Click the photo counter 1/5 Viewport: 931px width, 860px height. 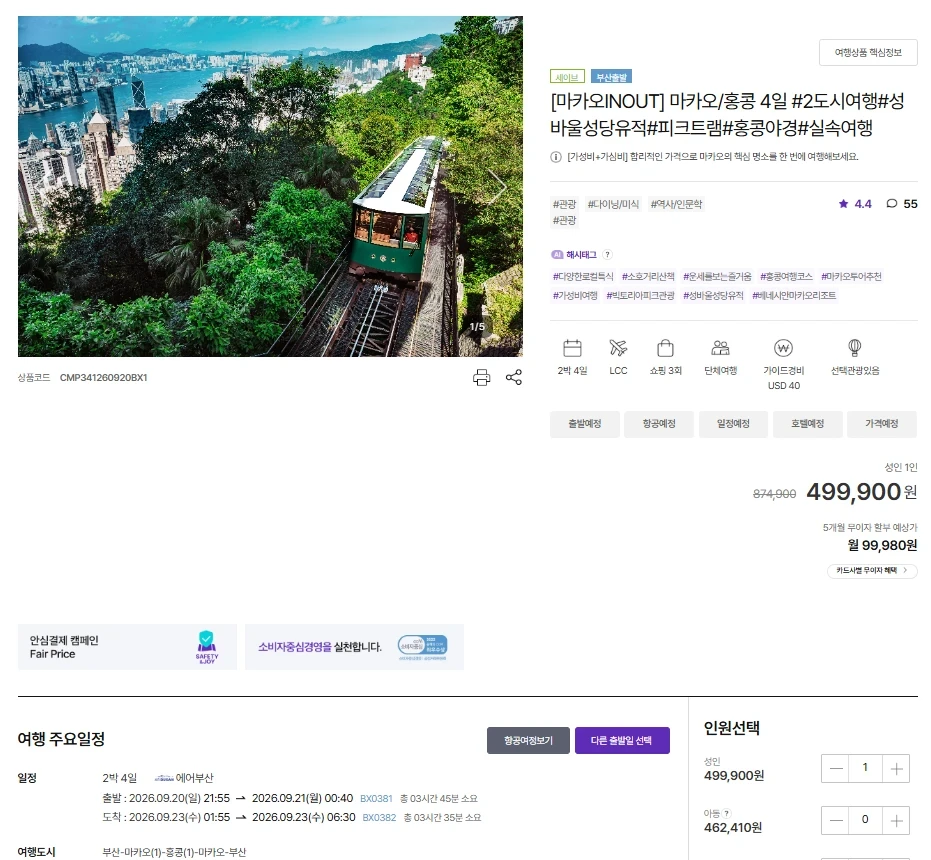pos(477,327)
